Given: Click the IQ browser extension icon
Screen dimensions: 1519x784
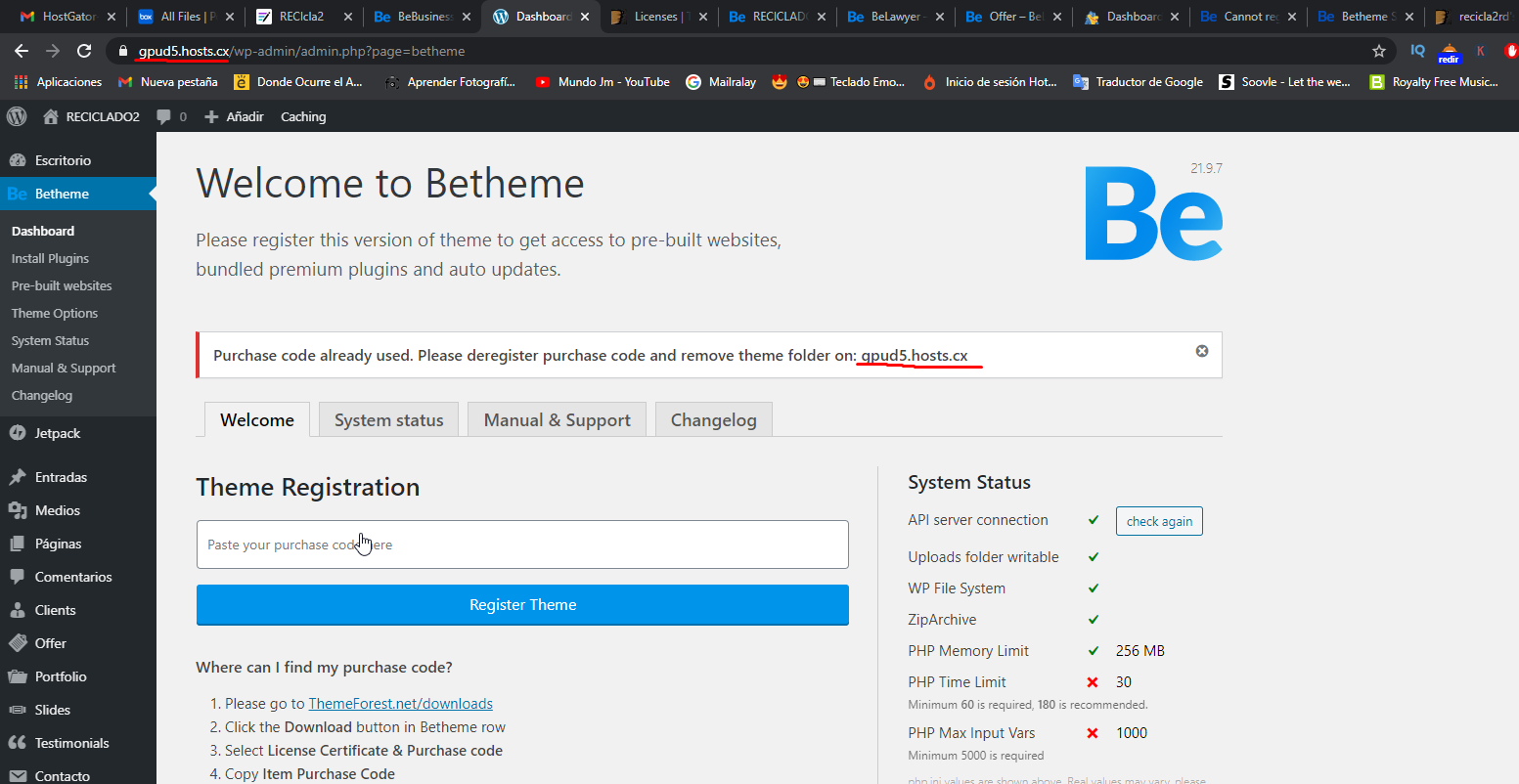Looking at the screenshot, I should [x=1418, y=51].
